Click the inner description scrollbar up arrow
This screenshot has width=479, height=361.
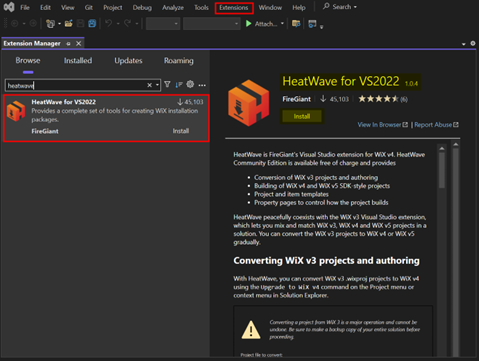point(442,149)
